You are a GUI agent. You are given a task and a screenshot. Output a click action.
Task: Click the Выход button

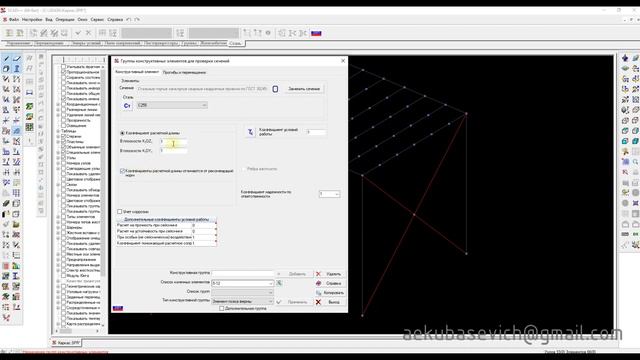point(329,302)
